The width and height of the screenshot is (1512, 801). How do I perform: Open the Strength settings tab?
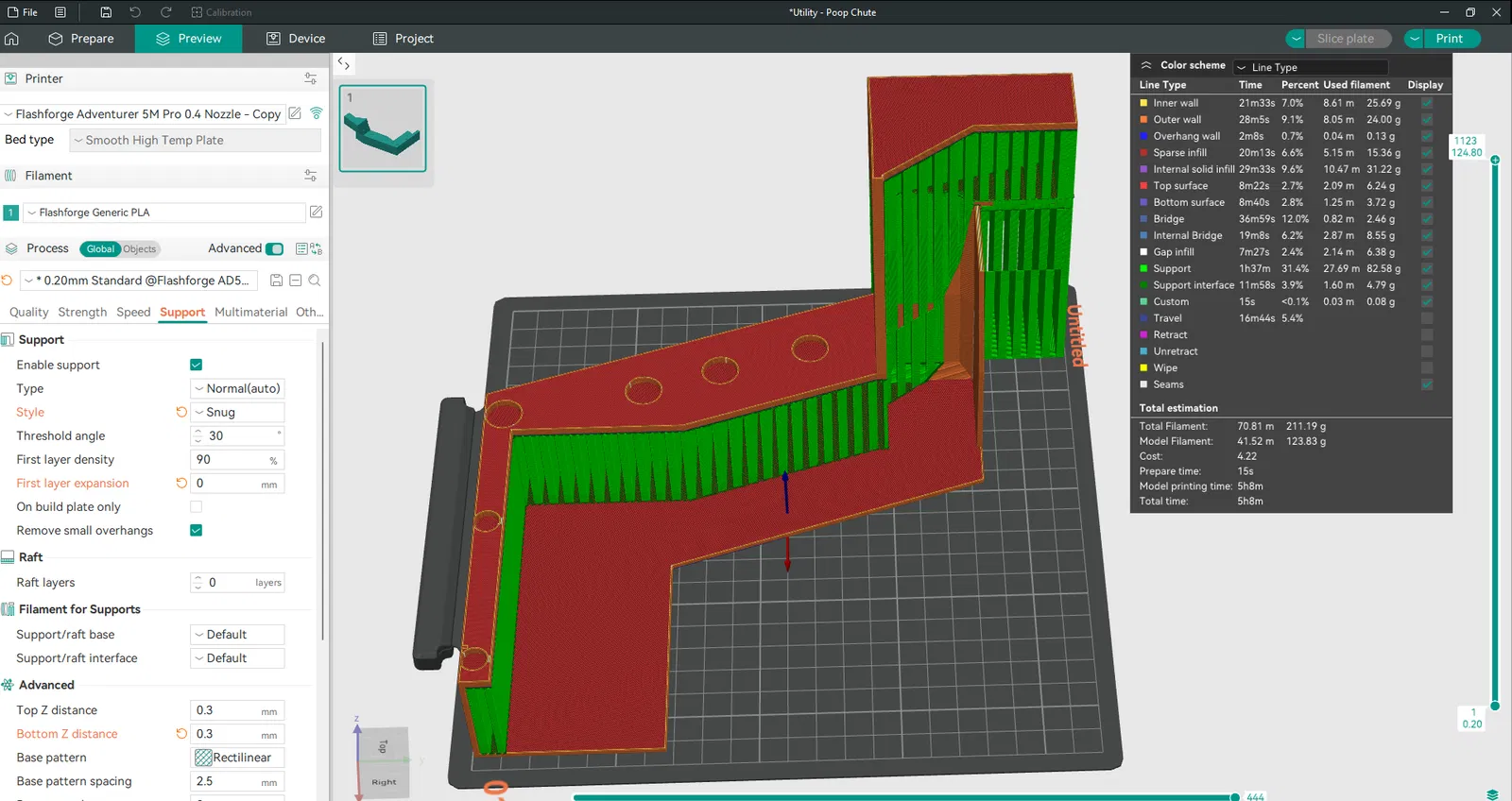(82, 312)
